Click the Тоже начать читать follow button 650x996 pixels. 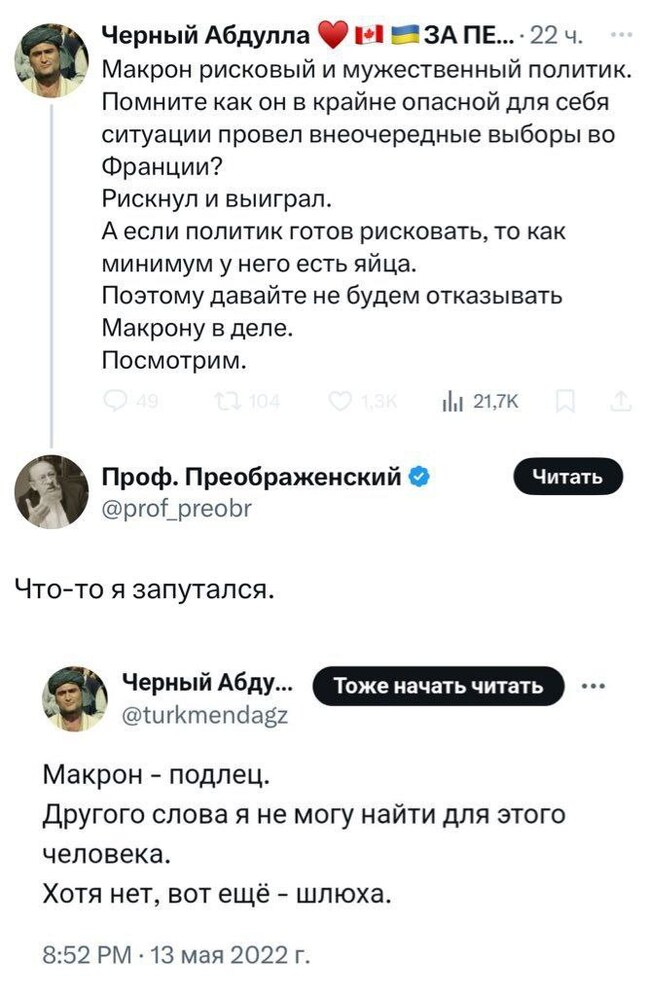(435, 686)
